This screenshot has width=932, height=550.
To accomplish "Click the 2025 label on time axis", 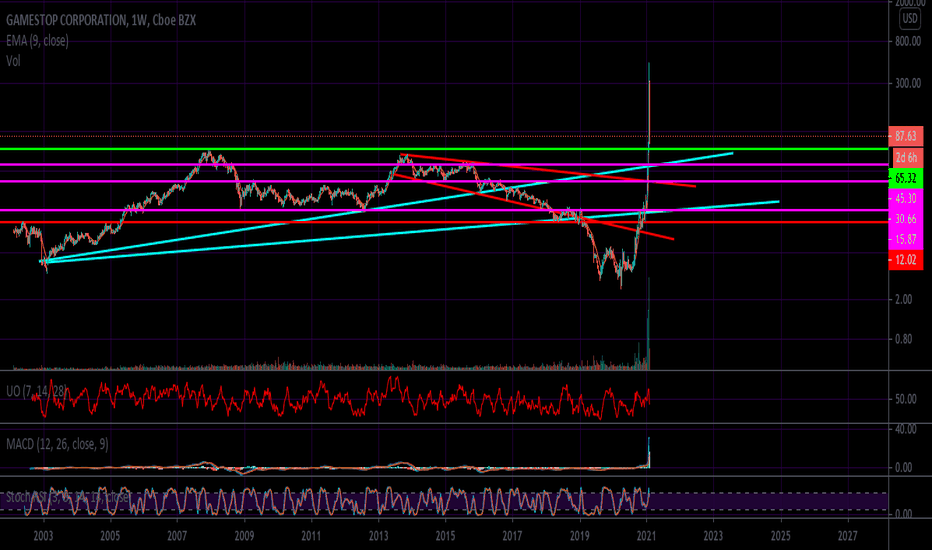I will point(780,536).
